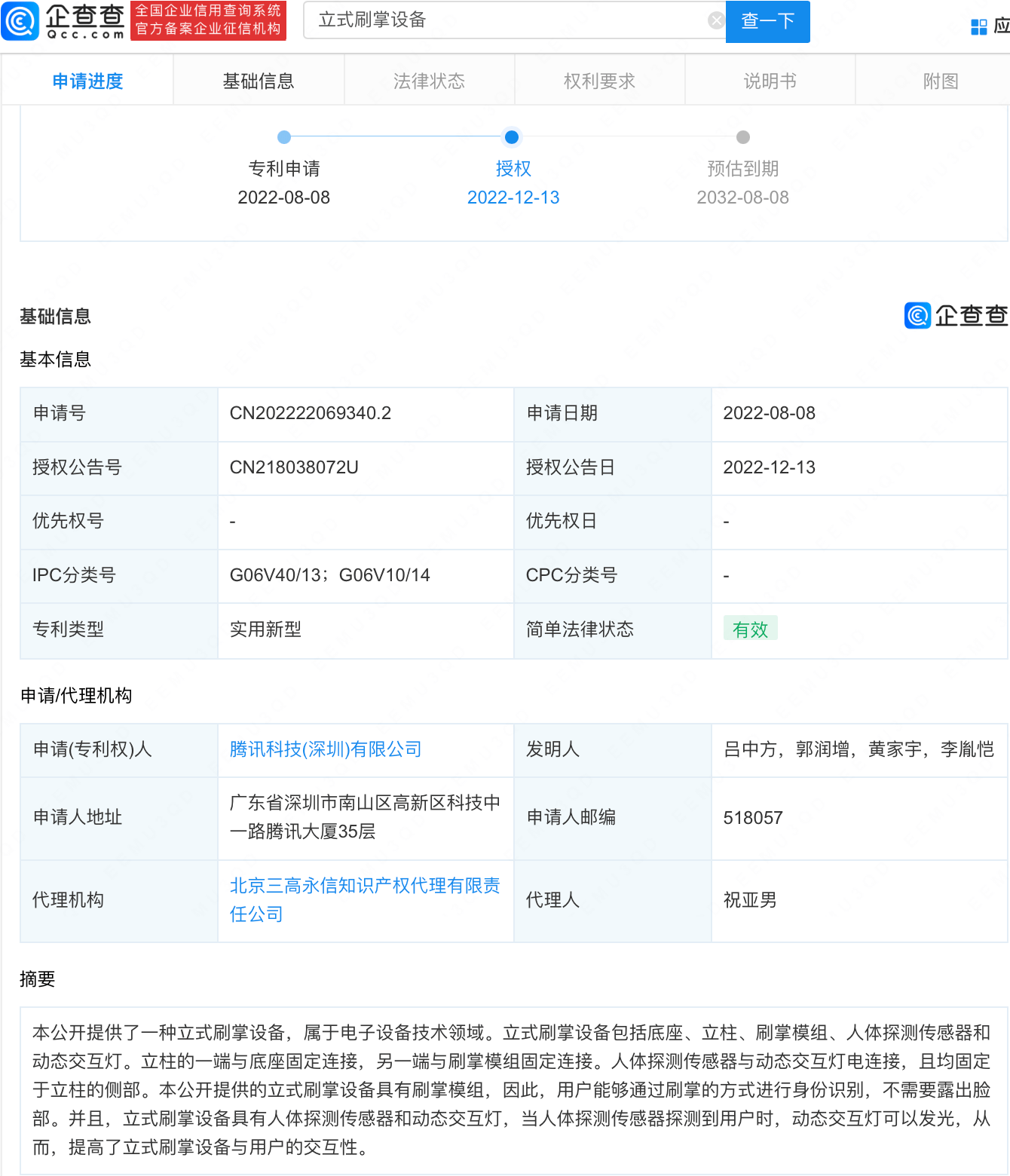Open the 北京三高永信知识产权代理有限责任公司 agency link
This screenshot has width=1010, height=1176.
click(x=365, y=900)
